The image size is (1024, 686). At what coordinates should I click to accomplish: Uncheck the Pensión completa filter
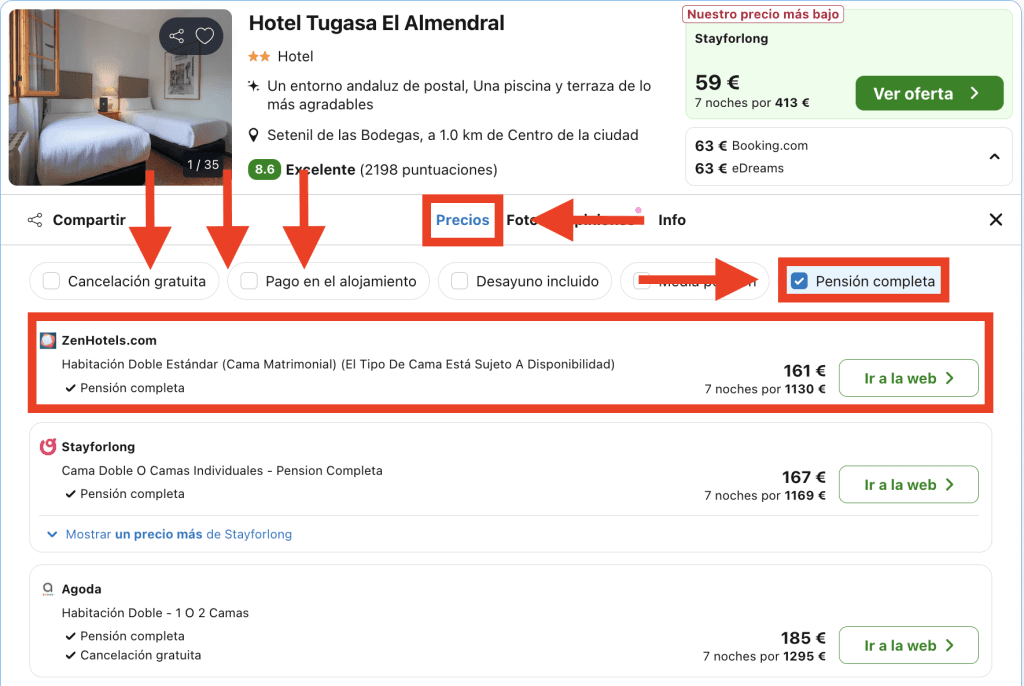tap(799, 281)
